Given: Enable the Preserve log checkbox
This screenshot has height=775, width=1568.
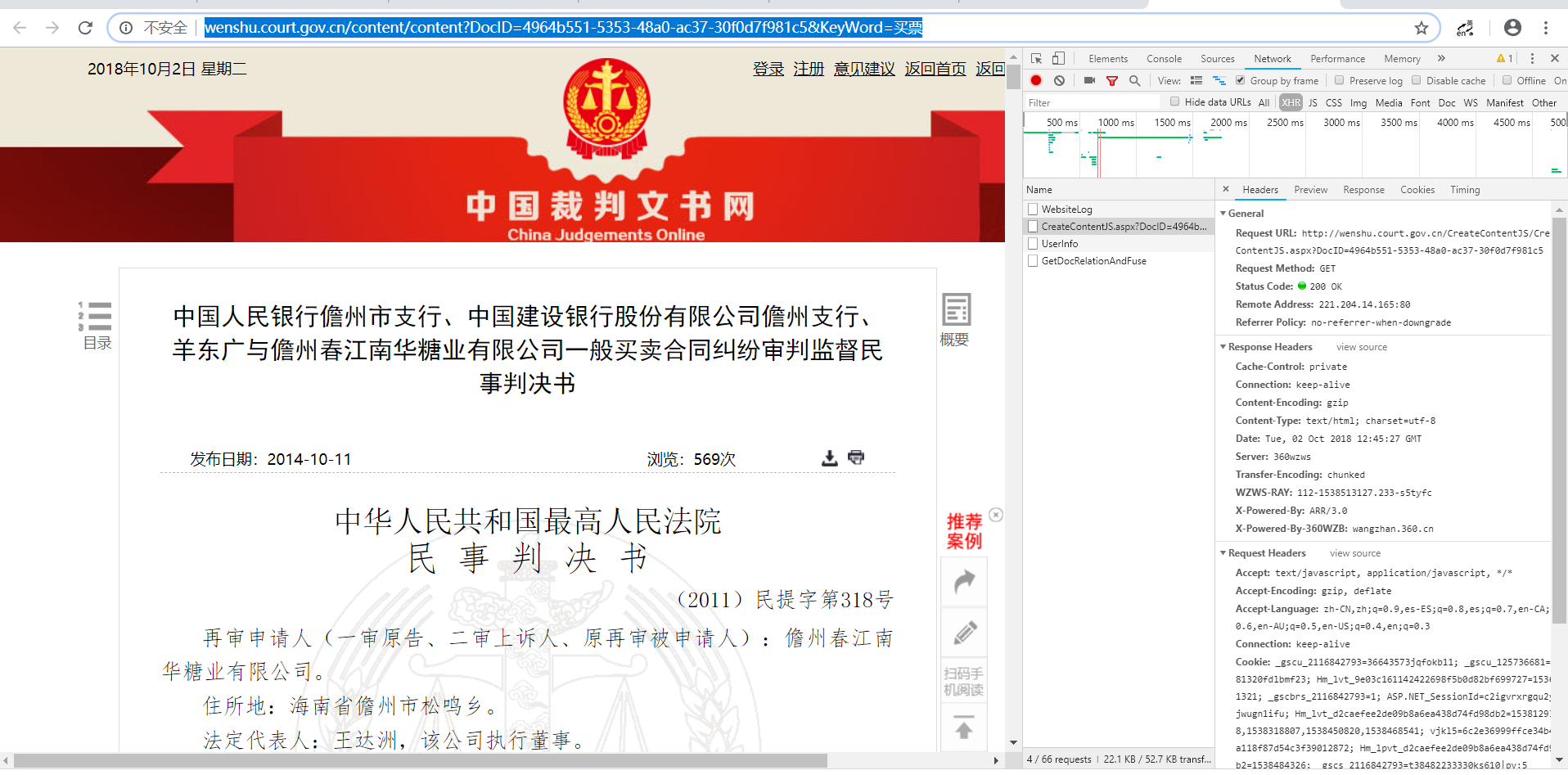Looking at the screenshot, I should click(1339, 80).
